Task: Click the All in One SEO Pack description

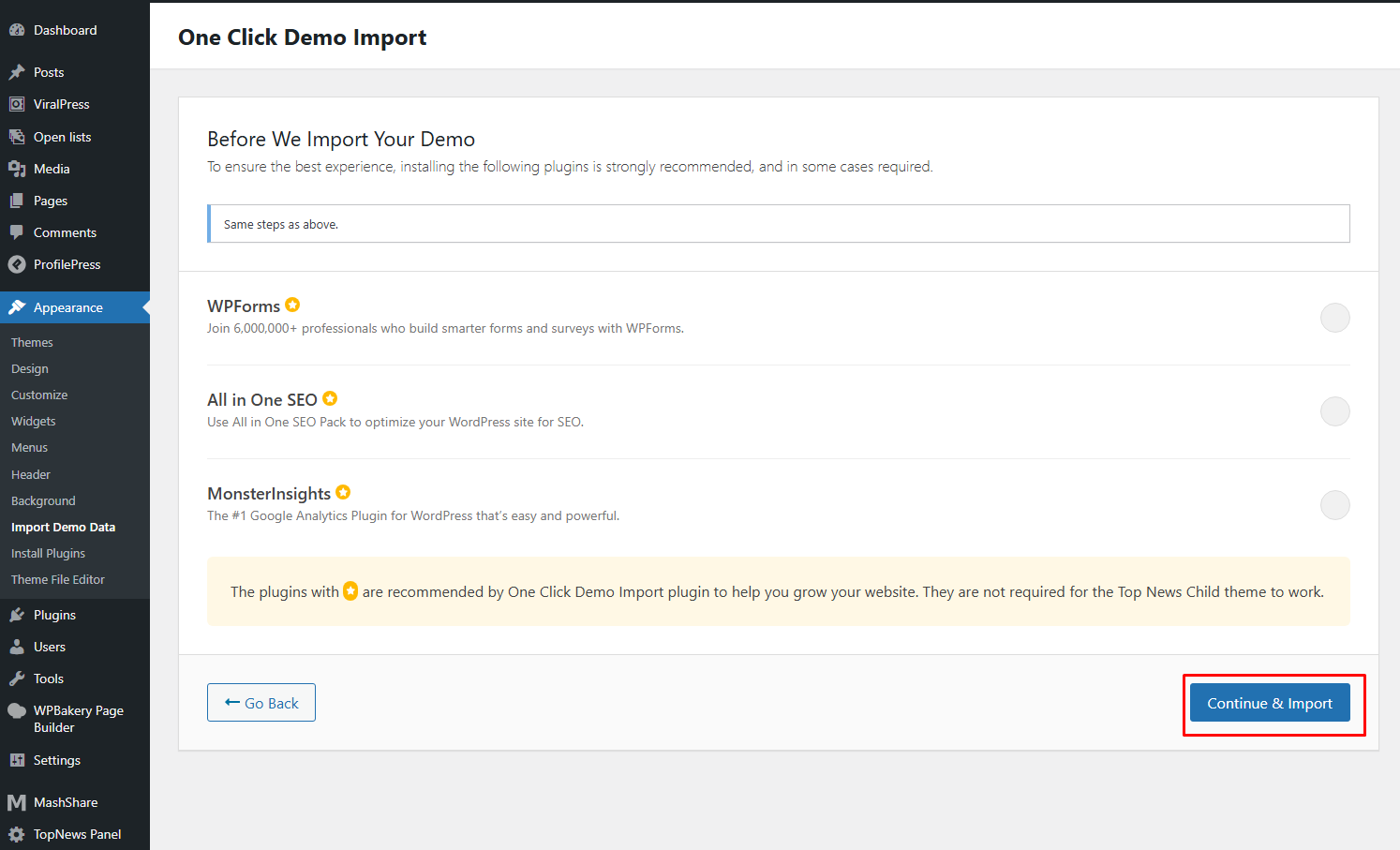Action: pyautogui.click(x=395, y=422)
